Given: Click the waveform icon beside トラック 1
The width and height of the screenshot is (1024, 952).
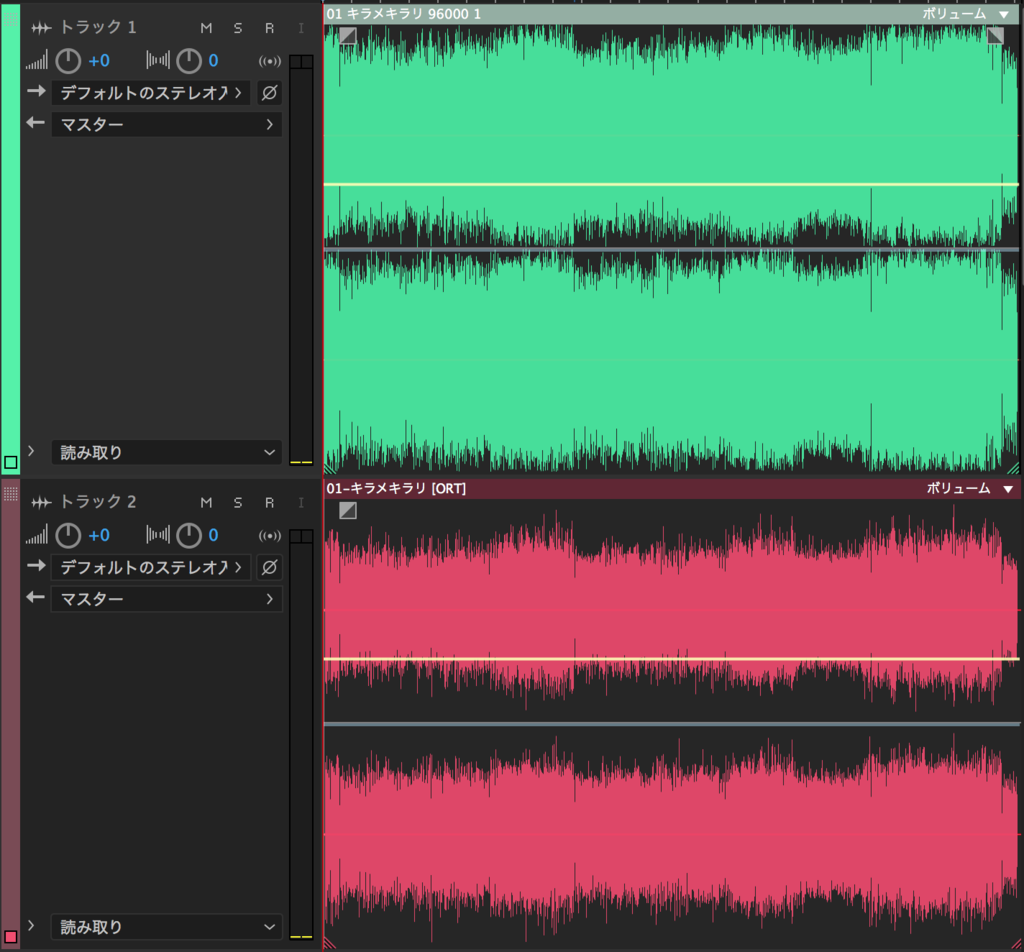Looking at the screenshot, I should [x=41, y=27].
